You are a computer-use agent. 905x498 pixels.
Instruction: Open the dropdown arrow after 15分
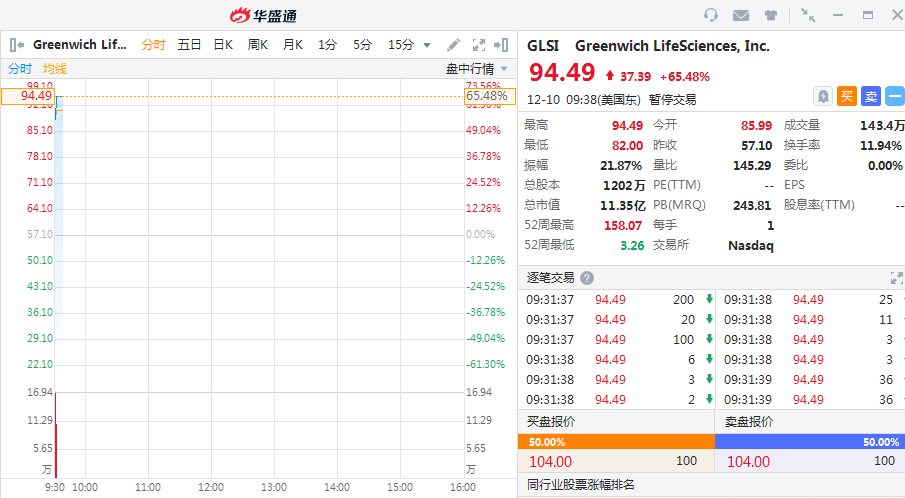point(427,45)
